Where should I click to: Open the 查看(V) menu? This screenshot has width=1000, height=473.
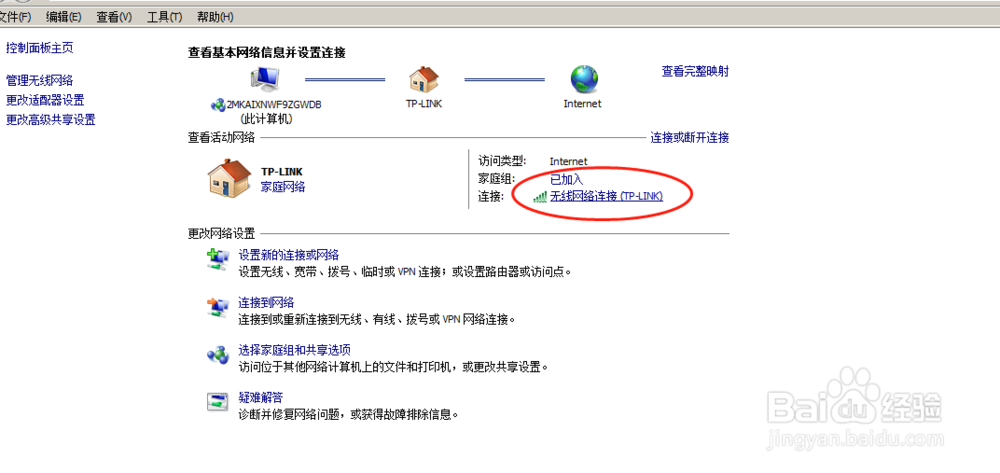114,17
